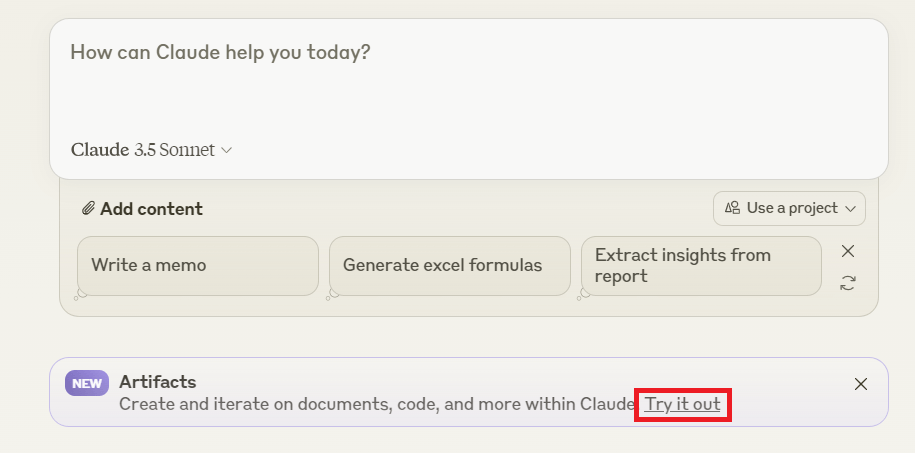Click Add content label
Image resolution: width=915 pixels, height=453 pixels.
click(x=151, y=209)
